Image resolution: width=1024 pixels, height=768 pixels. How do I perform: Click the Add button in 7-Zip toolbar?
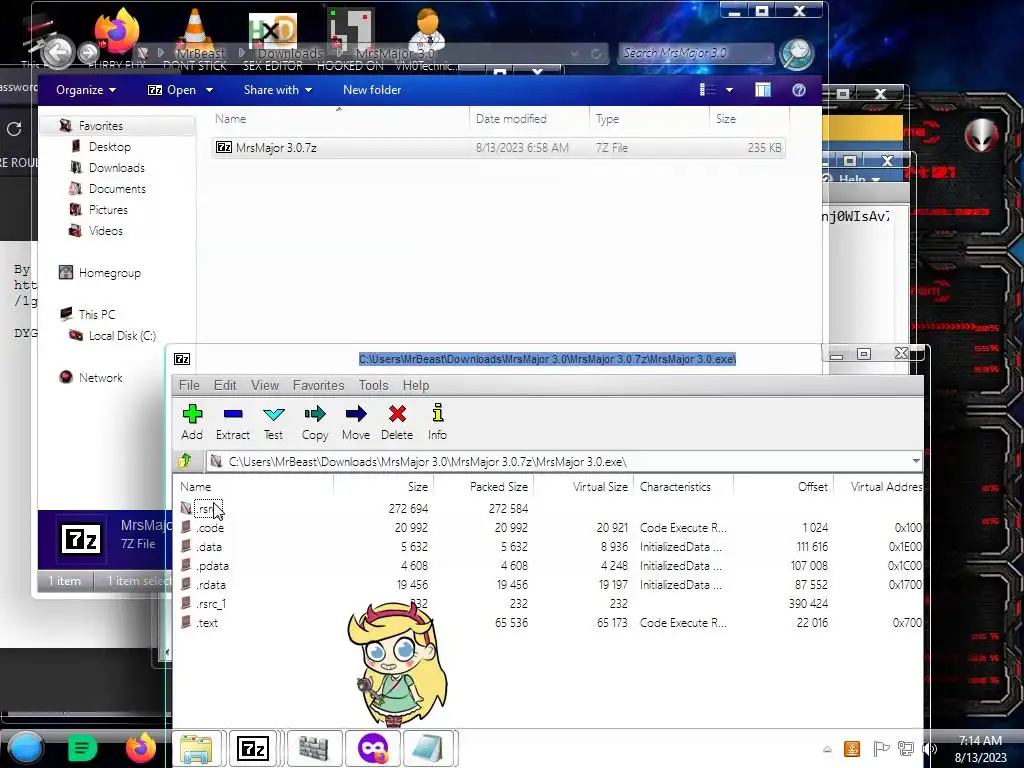192,422
